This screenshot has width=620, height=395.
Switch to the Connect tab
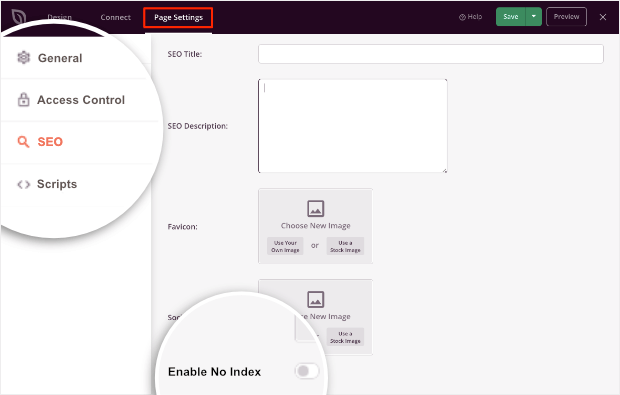[x=115, y=17]
